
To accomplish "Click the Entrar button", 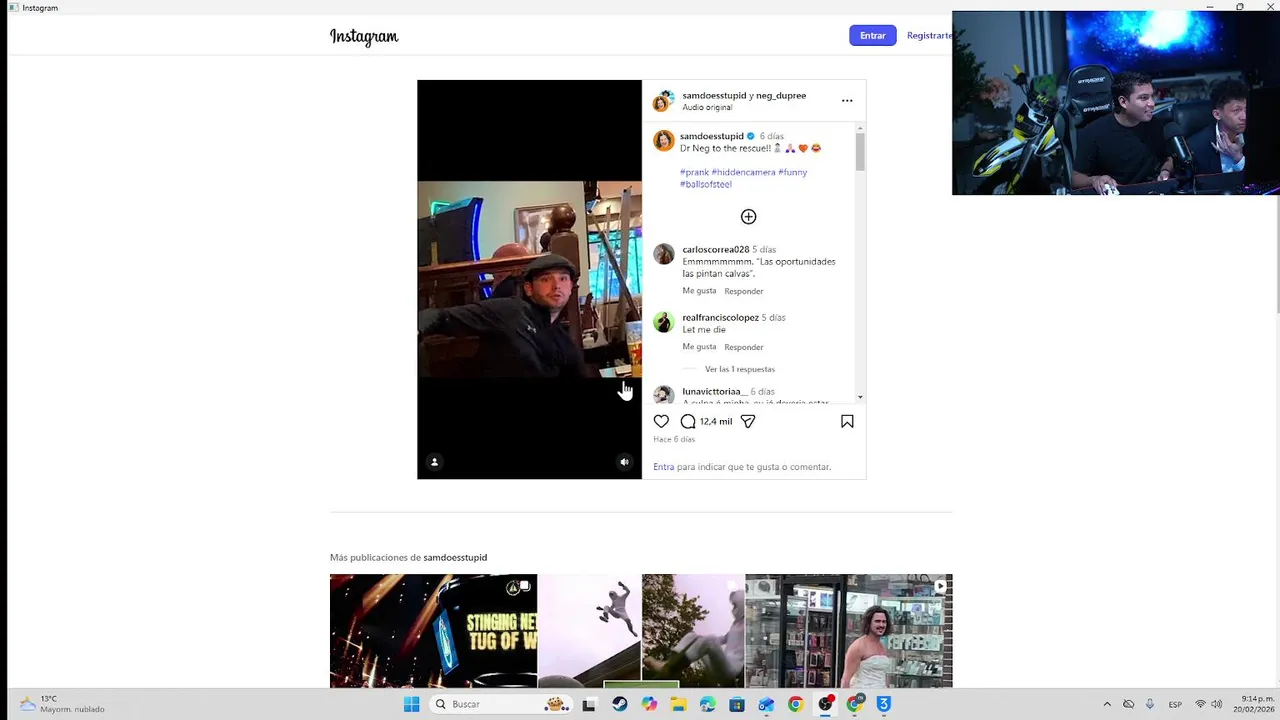I will pos(873,35).
